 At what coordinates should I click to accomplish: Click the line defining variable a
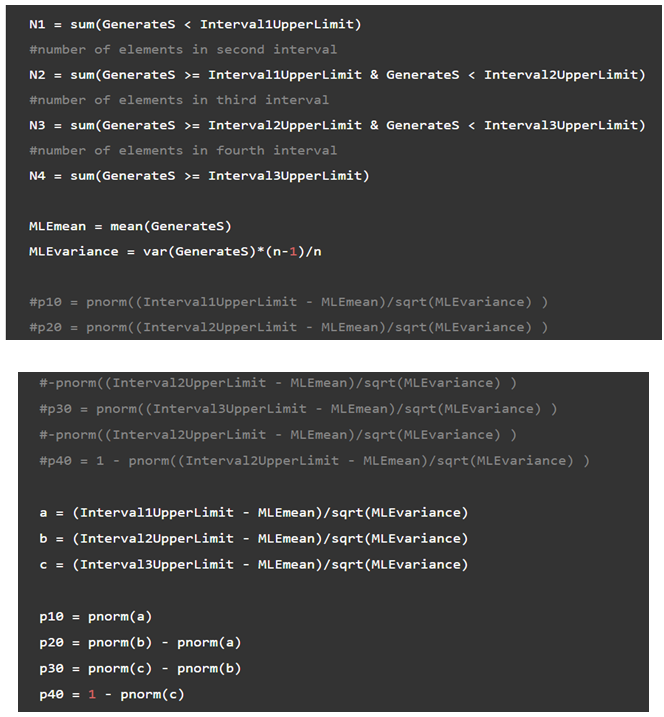pyautogui.click(x=253, y=512)
